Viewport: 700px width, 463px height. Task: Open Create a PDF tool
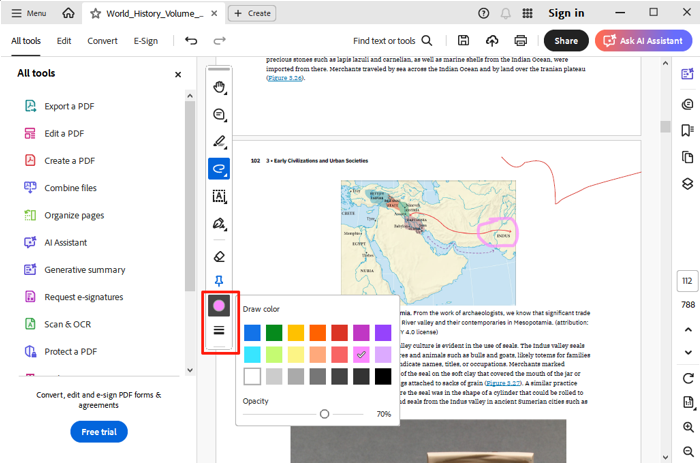click(59, 161)
